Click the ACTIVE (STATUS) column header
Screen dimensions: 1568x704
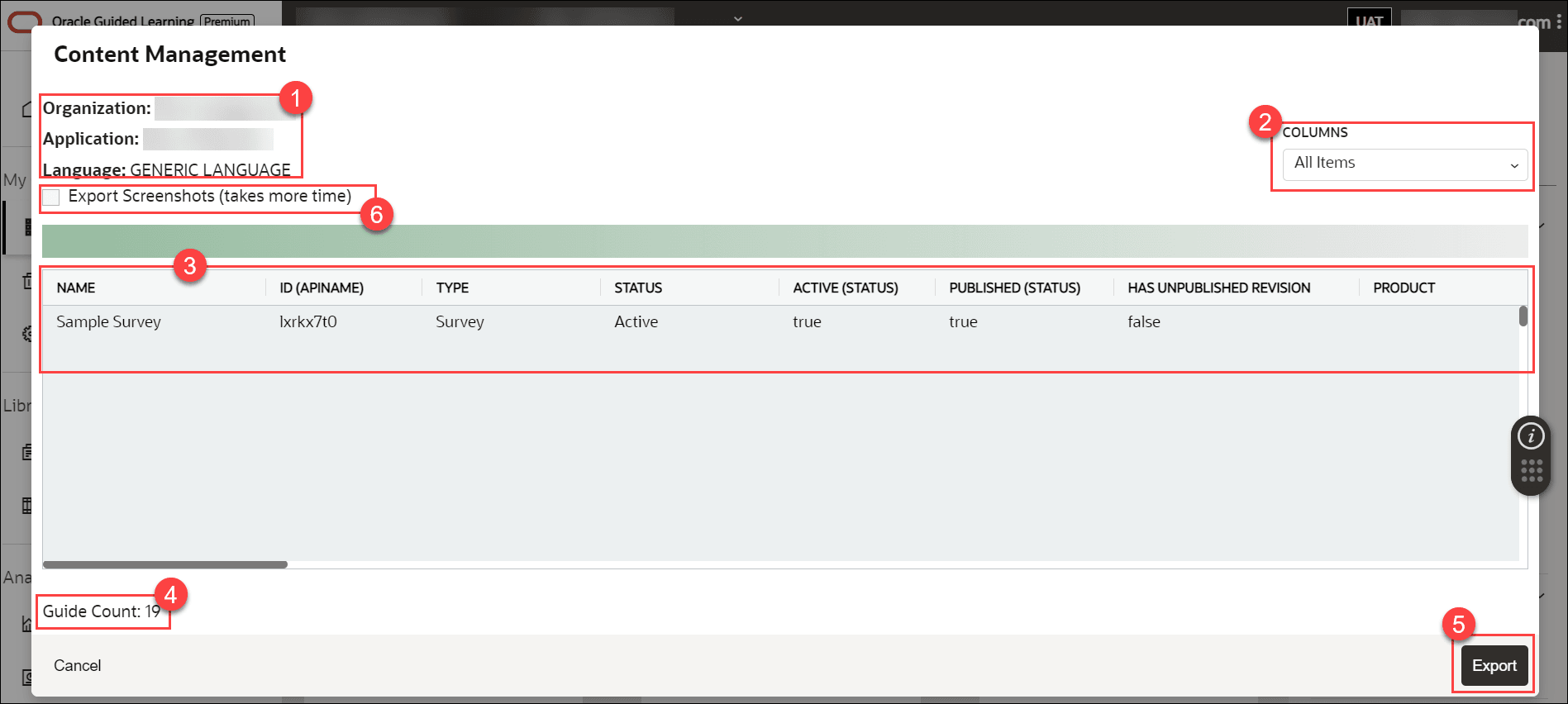(846, 288)
